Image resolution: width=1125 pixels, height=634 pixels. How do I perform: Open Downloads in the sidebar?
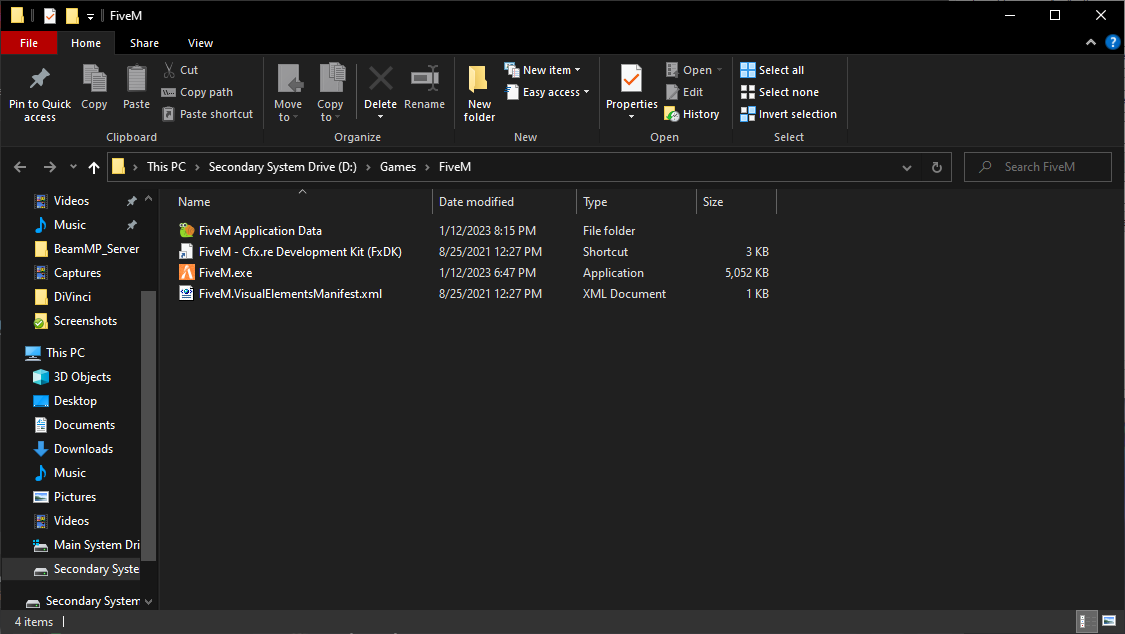coord(73,449)
